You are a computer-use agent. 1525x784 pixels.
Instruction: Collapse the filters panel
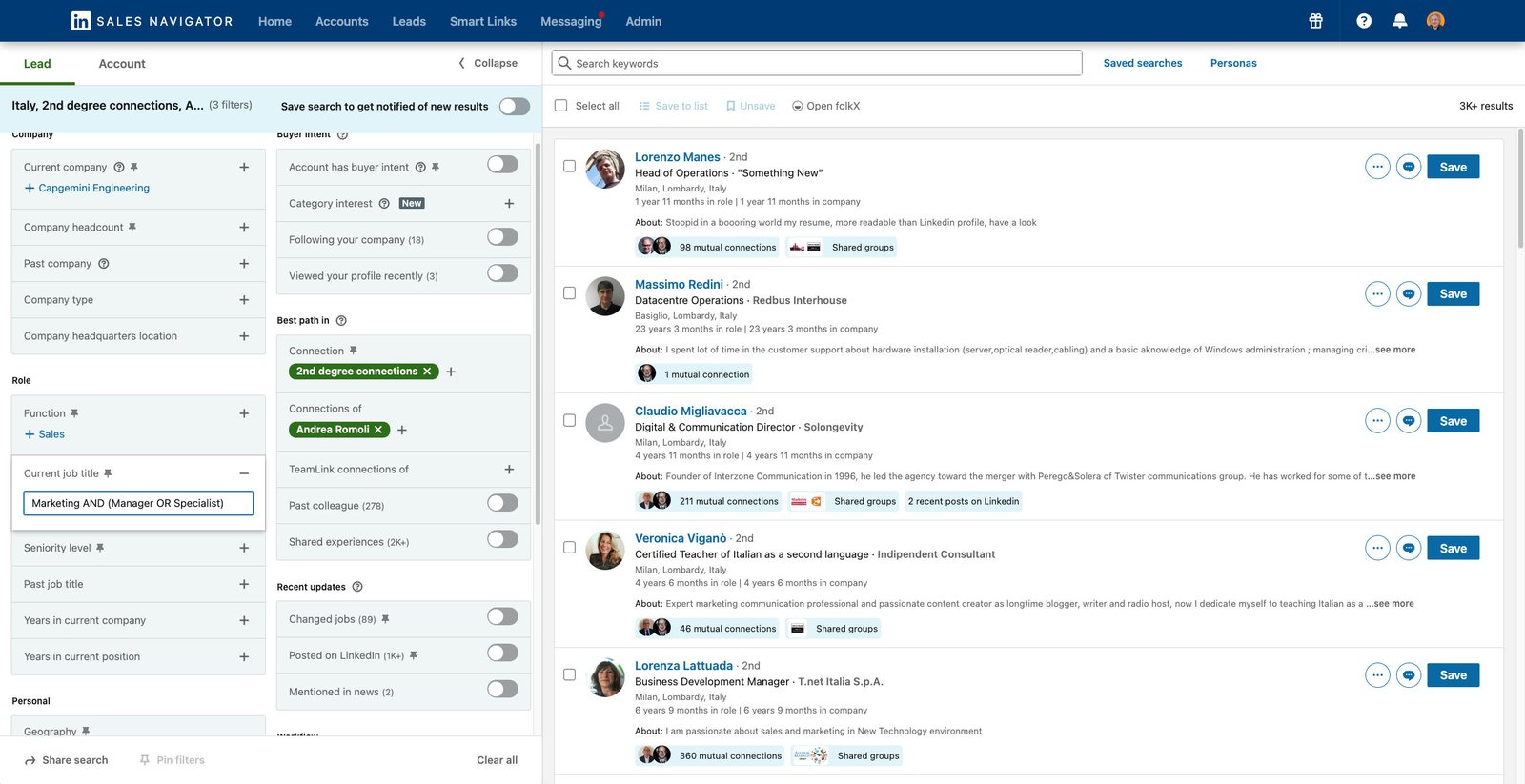488,63
